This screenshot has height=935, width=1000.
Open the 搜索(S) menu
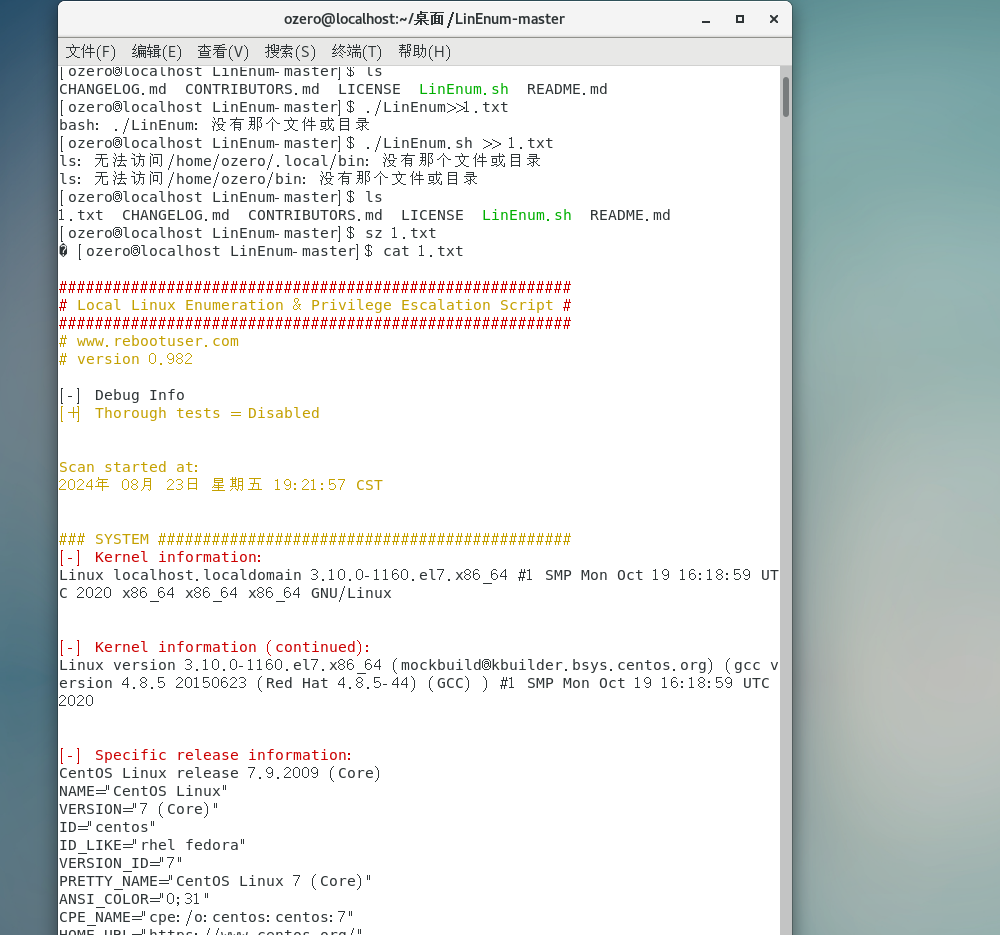tap(290, 51)
